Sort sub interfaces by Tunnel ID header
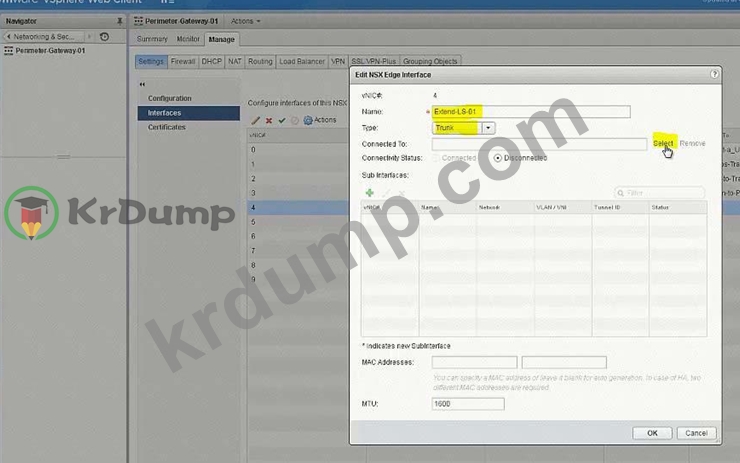Image resolution: width=740 pixels, height=463 pixels. click(620, 207)
